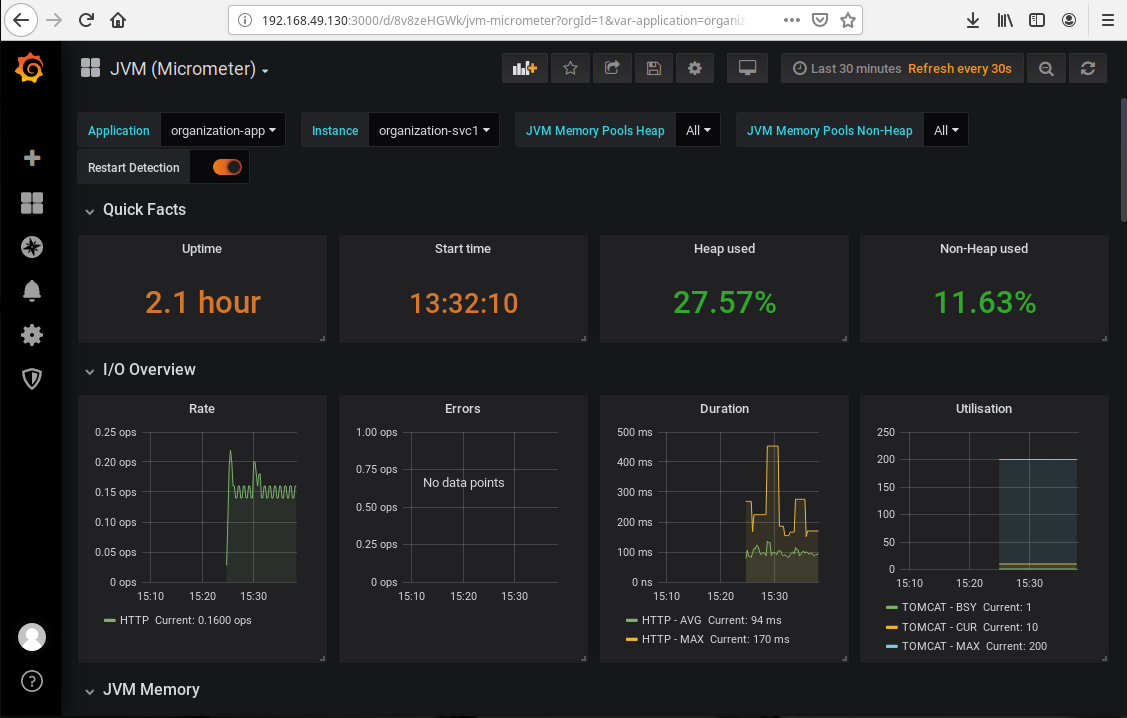Reload the page in the browser
The width and height of the screenshot is (1127, 718).
(x=86, y=20)
